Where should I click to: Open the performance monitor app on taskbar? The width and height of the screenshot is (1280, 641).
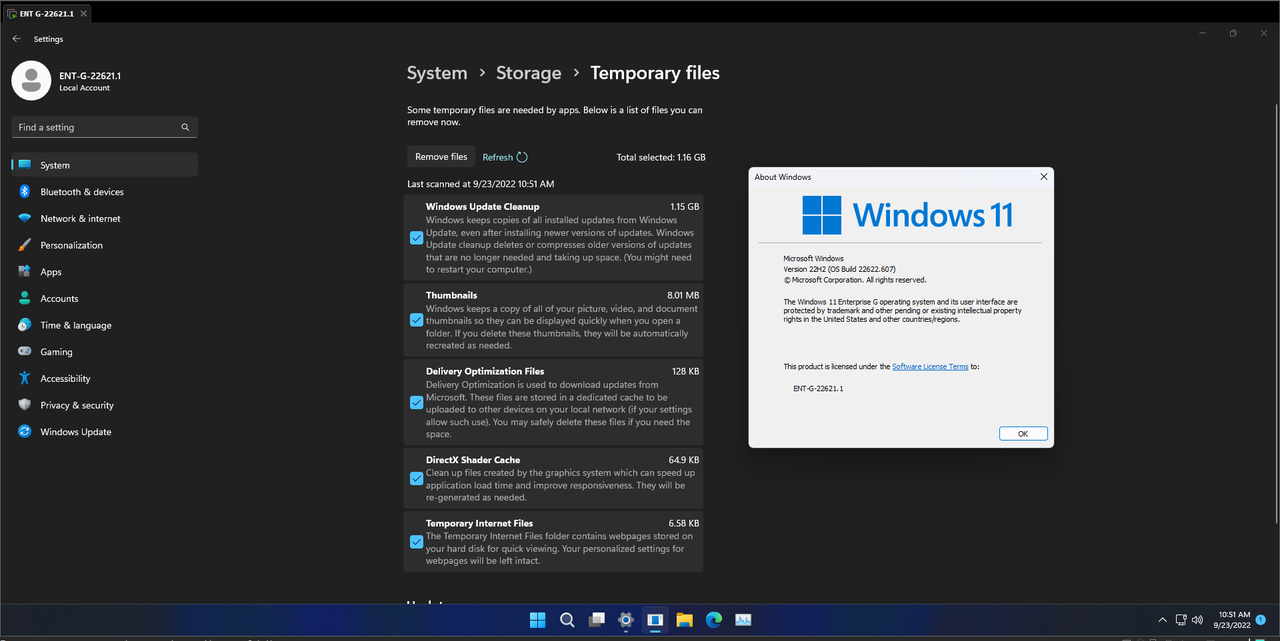(x=743, y=620)
